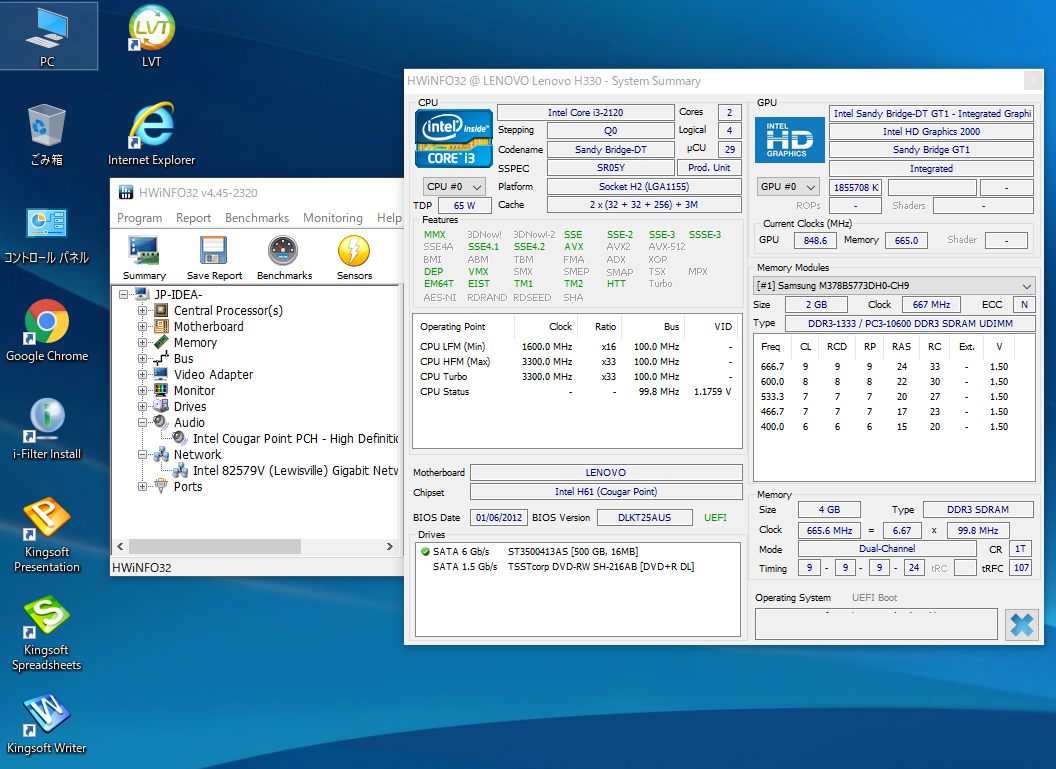Click the Drives tree icon
Image resolution: width=1056 pixels, height=769 pixels.
[x=161, y=406]
